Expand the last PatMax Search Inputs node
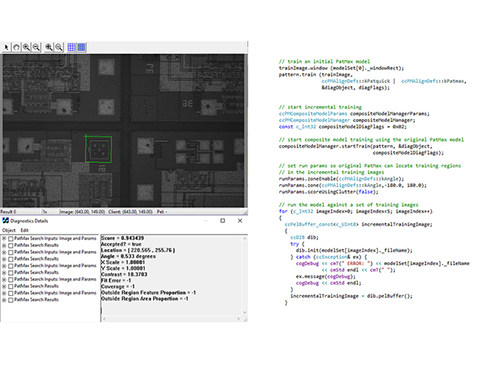Screen dimensions: 500x375 tap(4, 293)
